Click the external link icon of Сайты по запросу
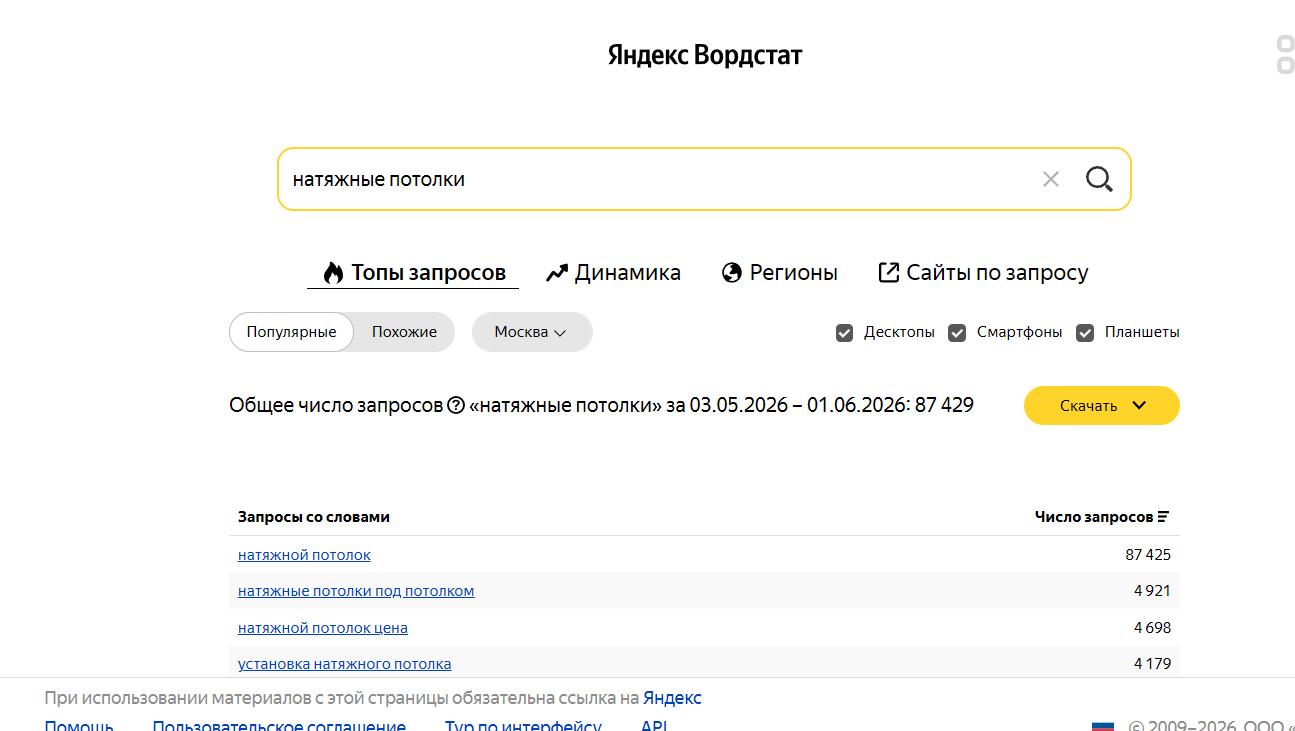This screenshot has height=731, width=1295. [x=889, y=272]
